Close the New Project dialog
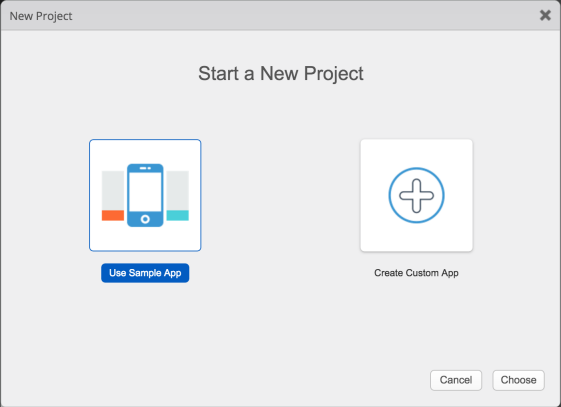 545,15
